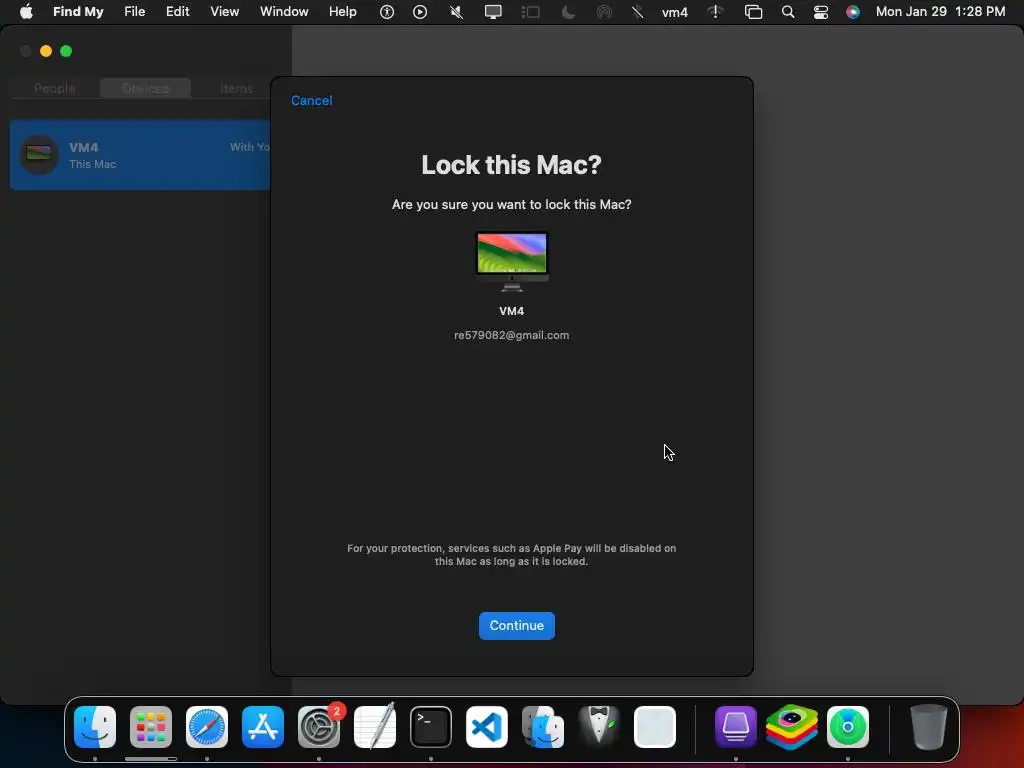1024x768 pixels.
Task: Open Finder from the Dock
Action: 95,727
